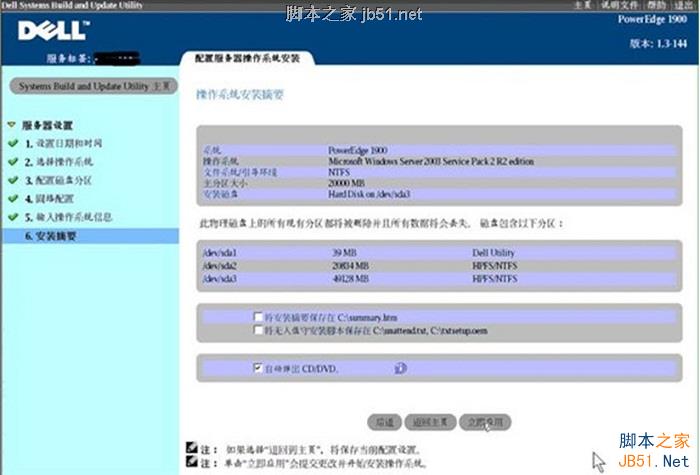Click the "NTFS" file system value
700x475 pixels.
(339, 172)
